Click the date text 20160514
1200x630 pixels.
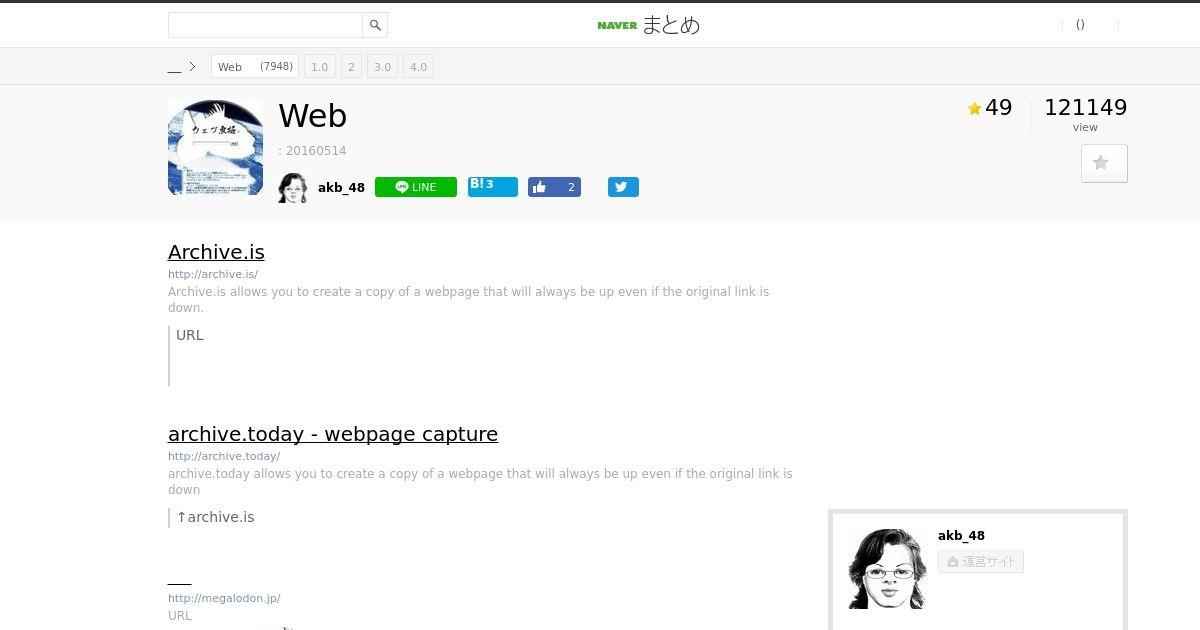click(315, 151)
